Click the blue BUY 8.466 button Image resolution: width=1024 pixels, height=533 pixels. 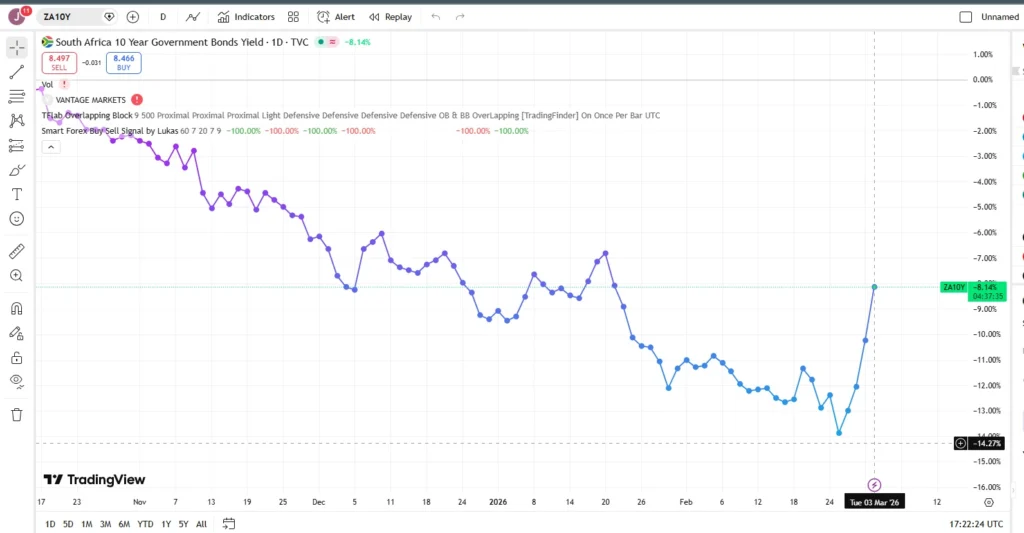[x=123, y=63]
